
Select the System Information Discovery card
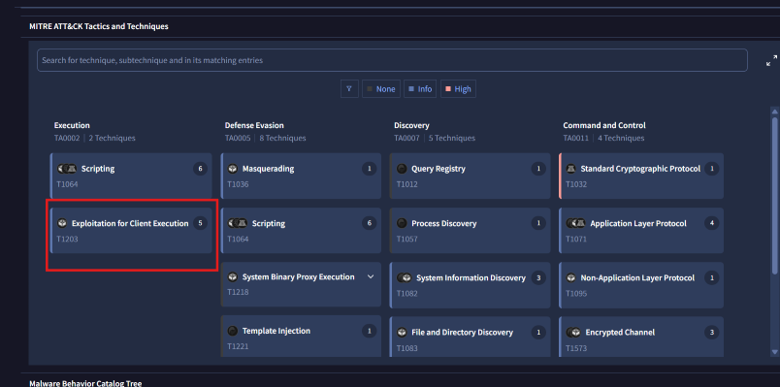point(470,285)
